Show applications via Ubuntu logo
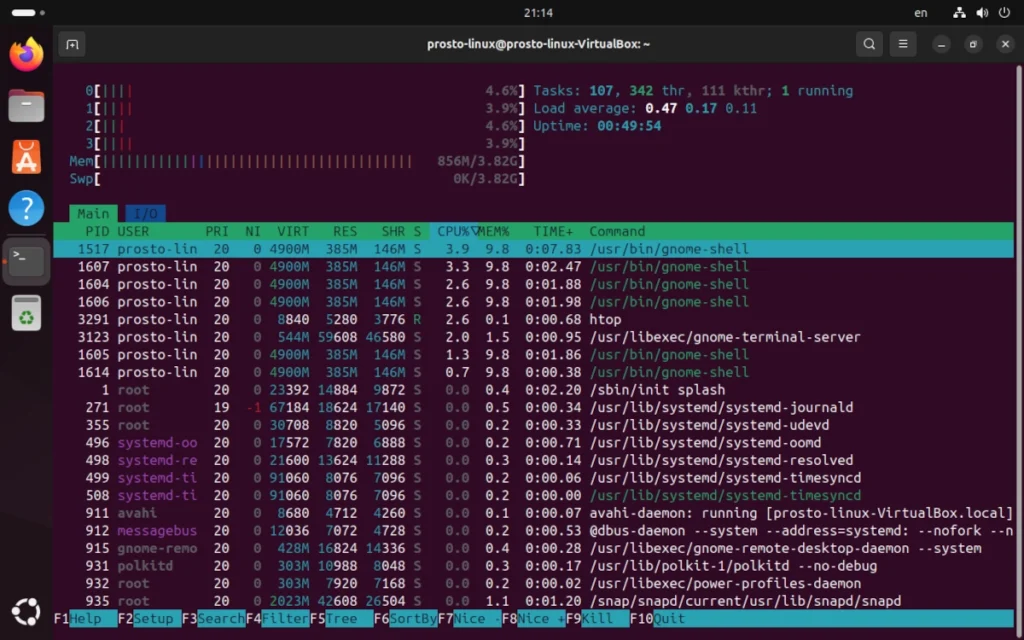Image resolution: width=1024 pixels, height=640 pixels. pyautogui.click(x=26, y=612)
